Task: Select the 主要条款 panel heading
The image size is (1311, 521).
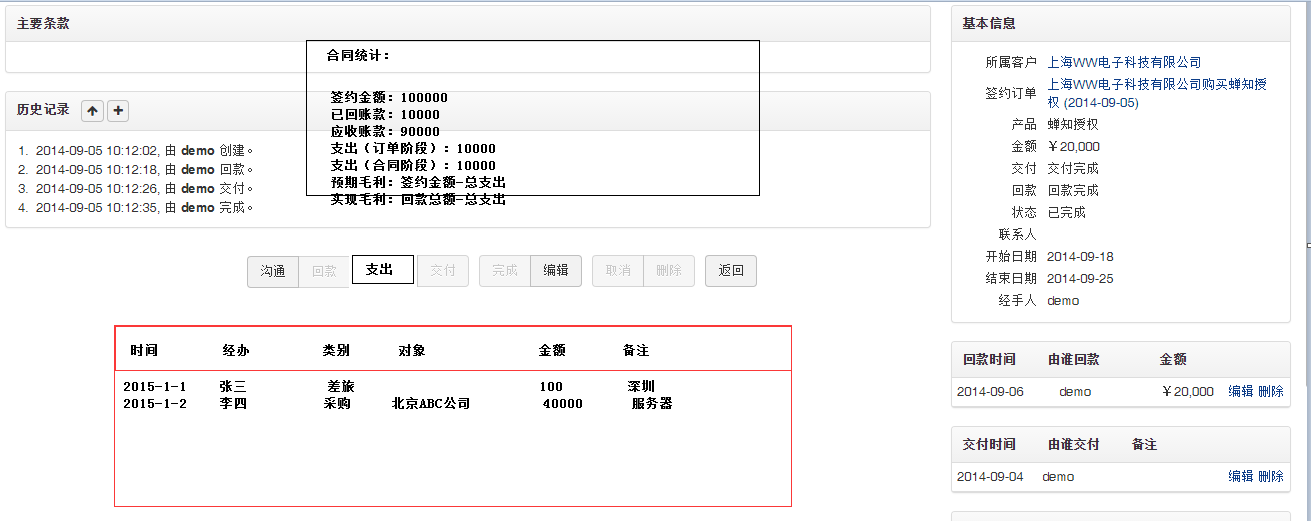Action: pos(44,23)
